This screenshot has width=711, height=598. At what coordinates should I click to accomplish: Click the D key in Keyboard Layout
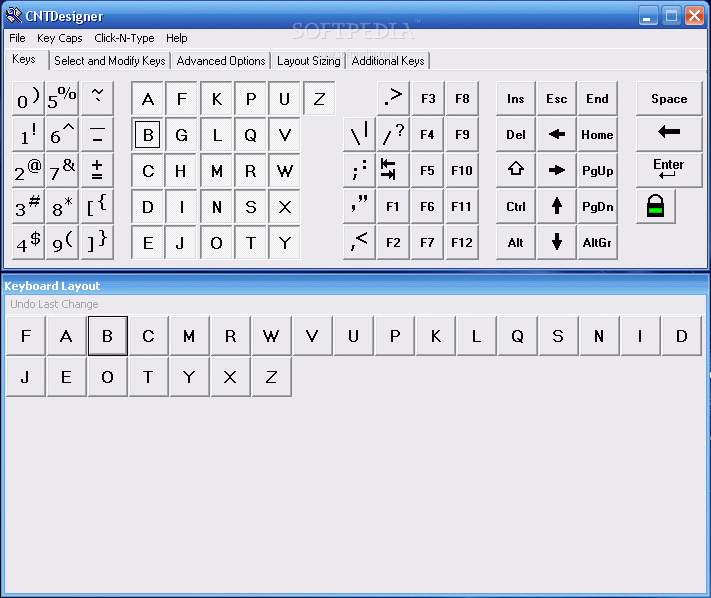[682, 336]
